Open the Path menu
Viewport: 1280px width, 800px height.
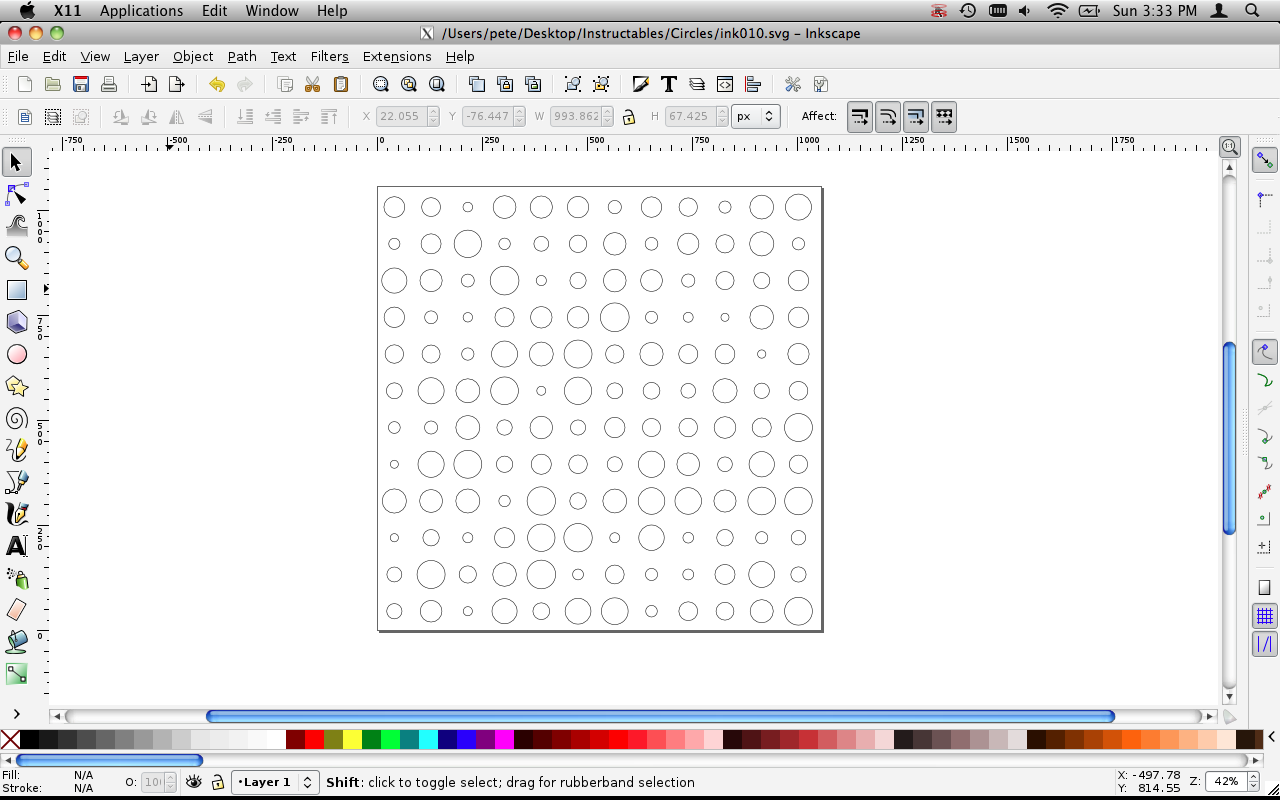point(242,57)
